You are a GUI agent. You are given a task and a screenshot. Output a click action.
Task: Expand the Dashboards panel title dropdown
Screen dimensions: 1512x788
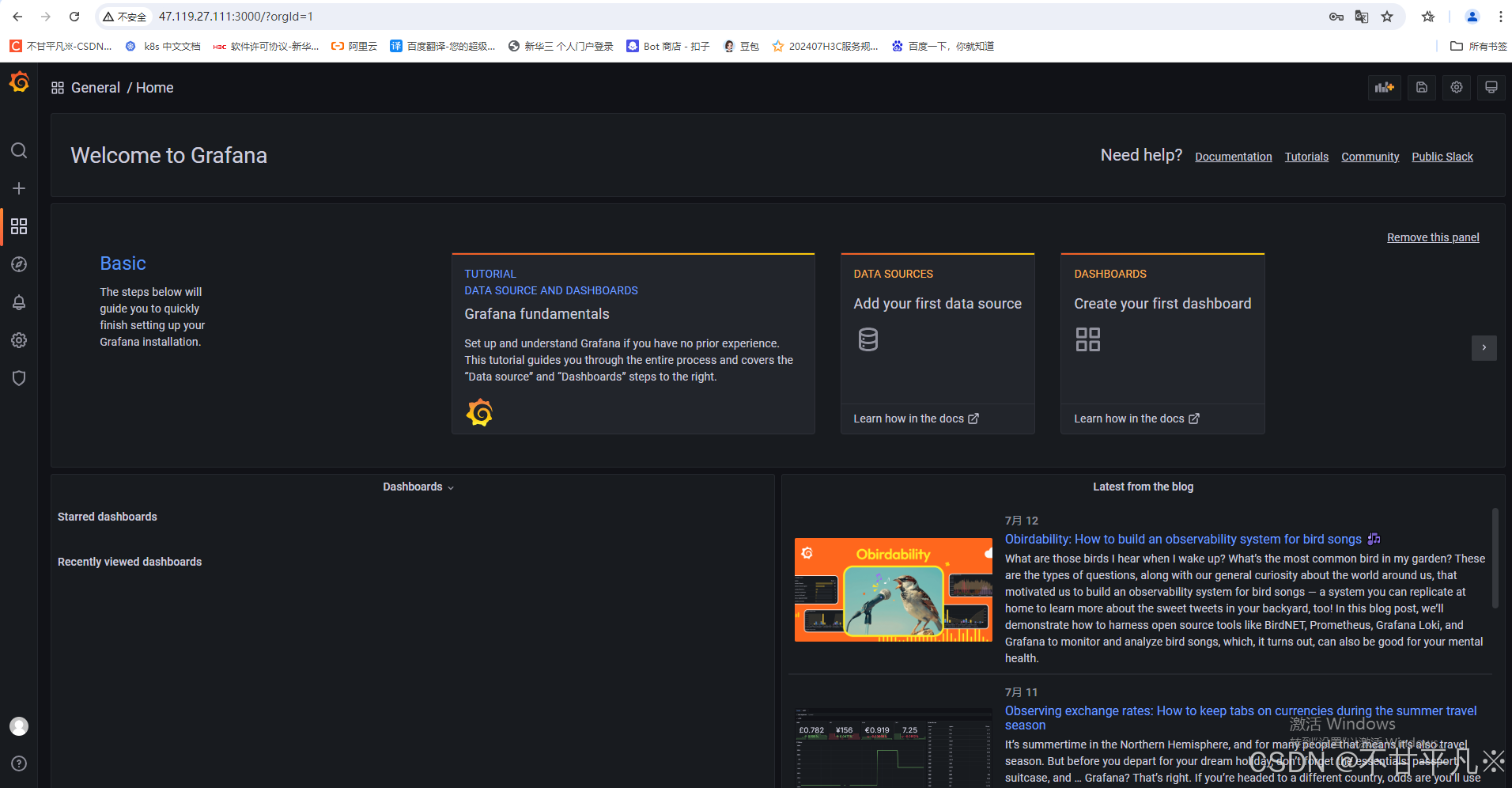pos(418,487)
